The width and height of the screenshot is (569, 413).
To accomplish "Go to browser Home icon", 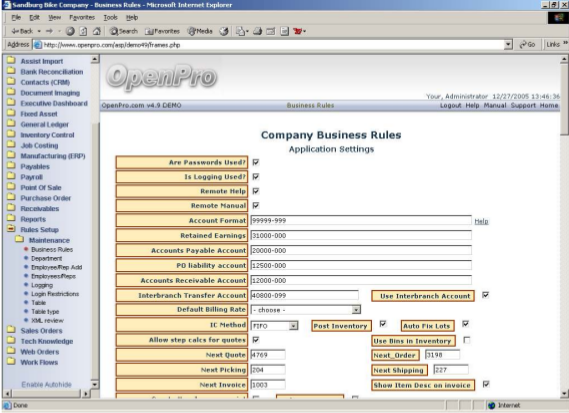I will (x=97, y=31).
